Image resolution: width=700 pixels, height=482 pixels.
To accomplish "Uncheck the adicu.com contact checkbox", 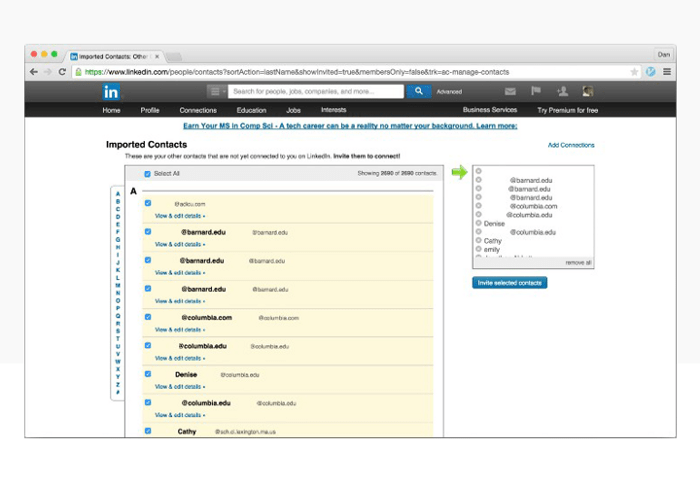I will click(x=148, y=203).
